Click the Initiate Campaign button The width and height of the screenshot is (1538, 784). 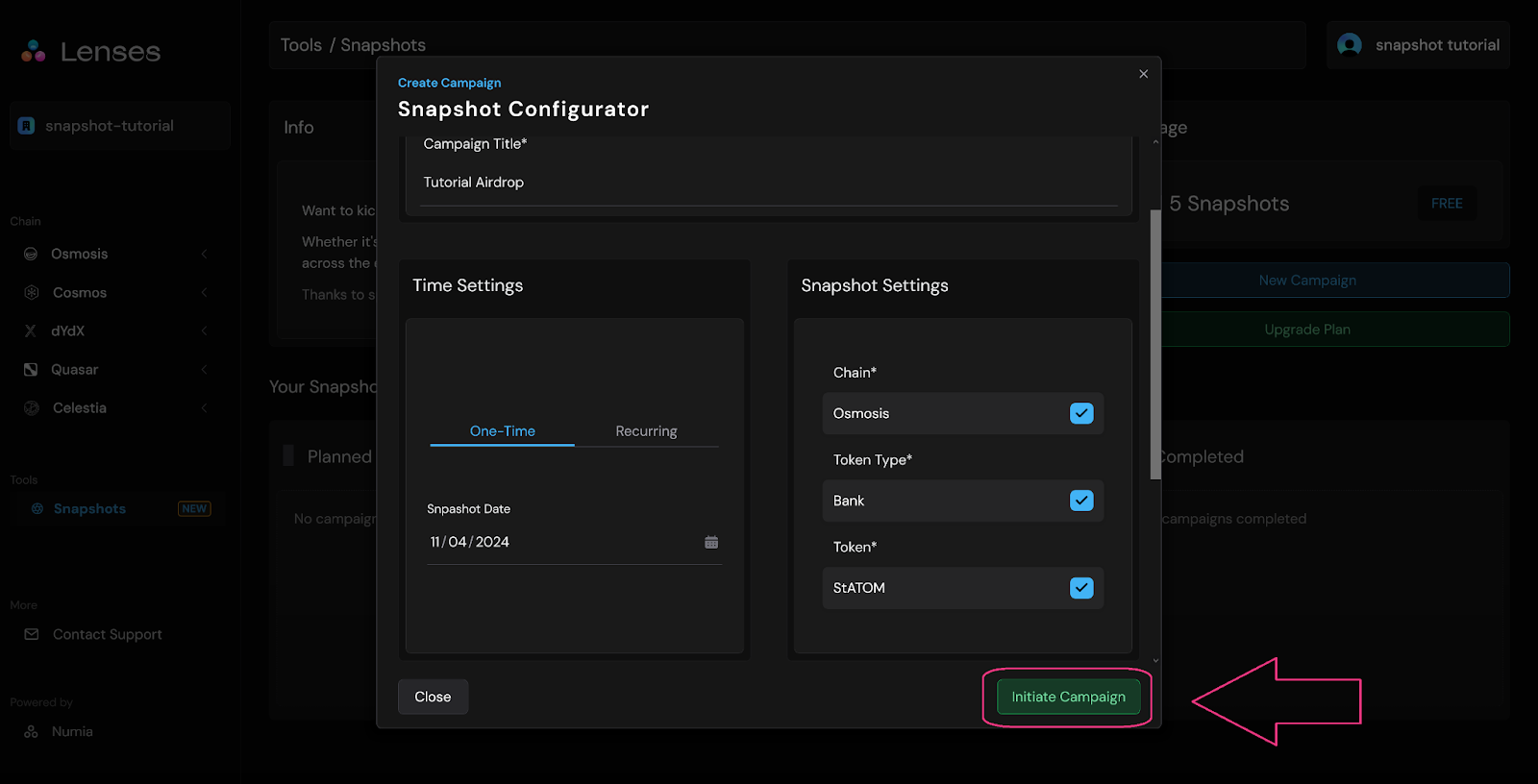point(1068,697)
